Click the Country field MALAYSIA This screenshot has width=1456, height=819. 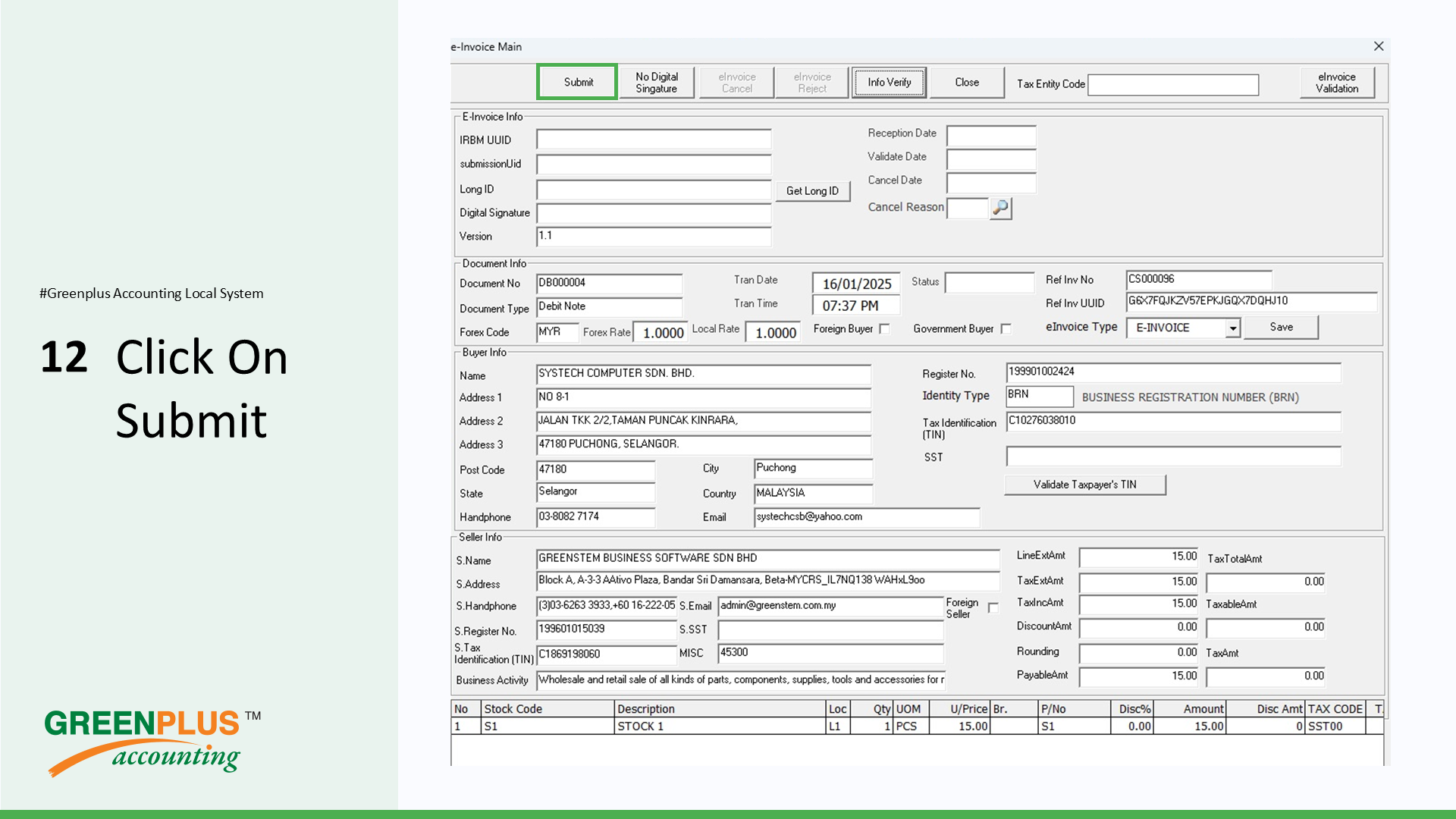pos(814,494)
